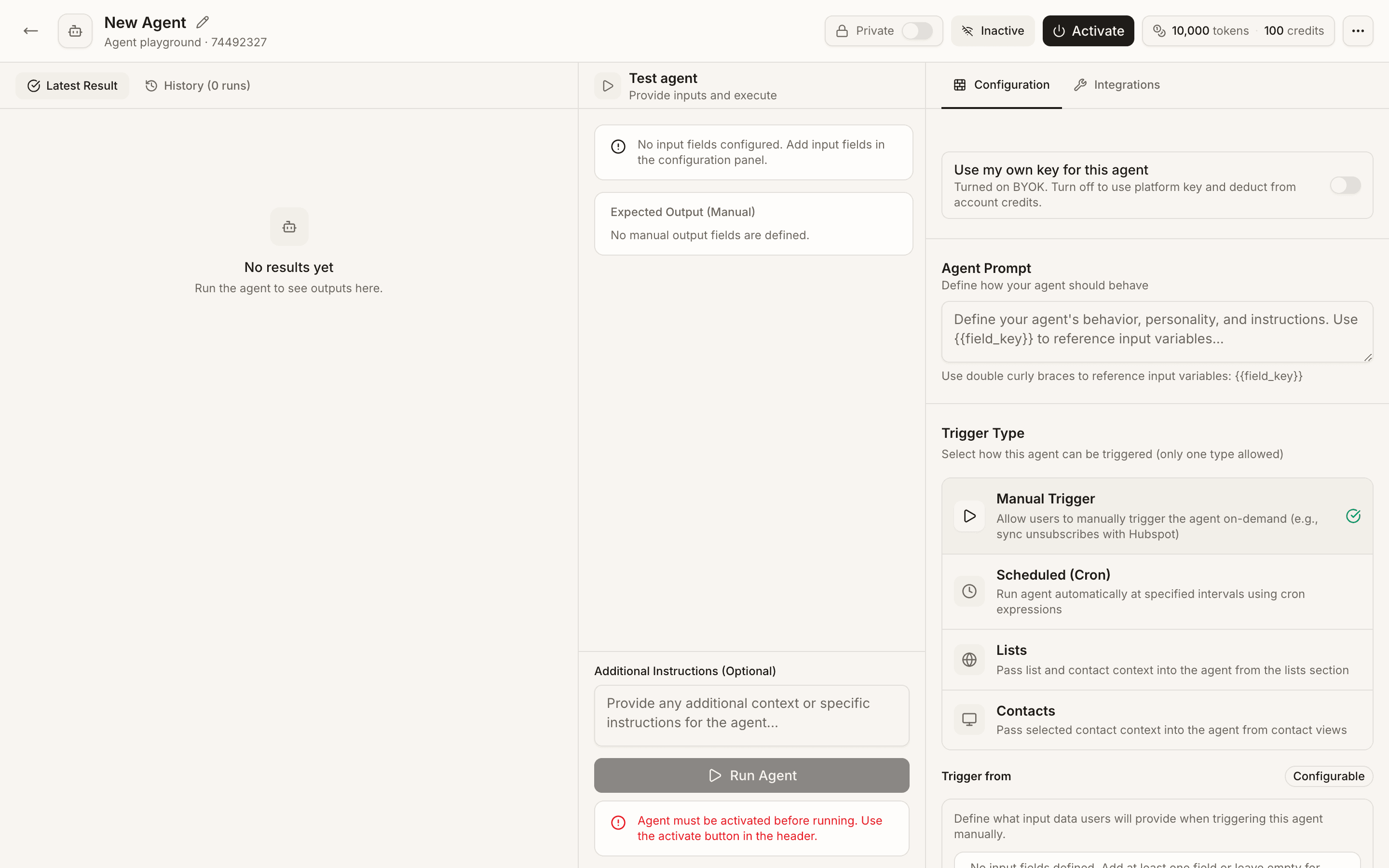Click the Trigger from label
This screenshot has height=868, width=1389.
976,776
